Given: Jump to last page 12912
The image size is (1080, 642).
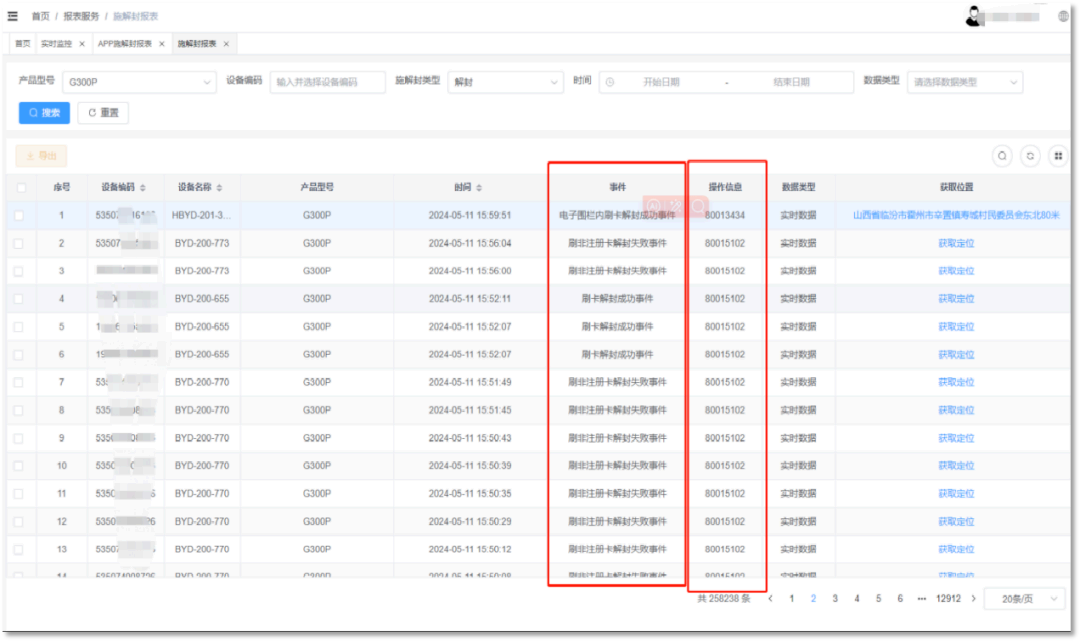Looking at the screenshot, I should point(948,599).
